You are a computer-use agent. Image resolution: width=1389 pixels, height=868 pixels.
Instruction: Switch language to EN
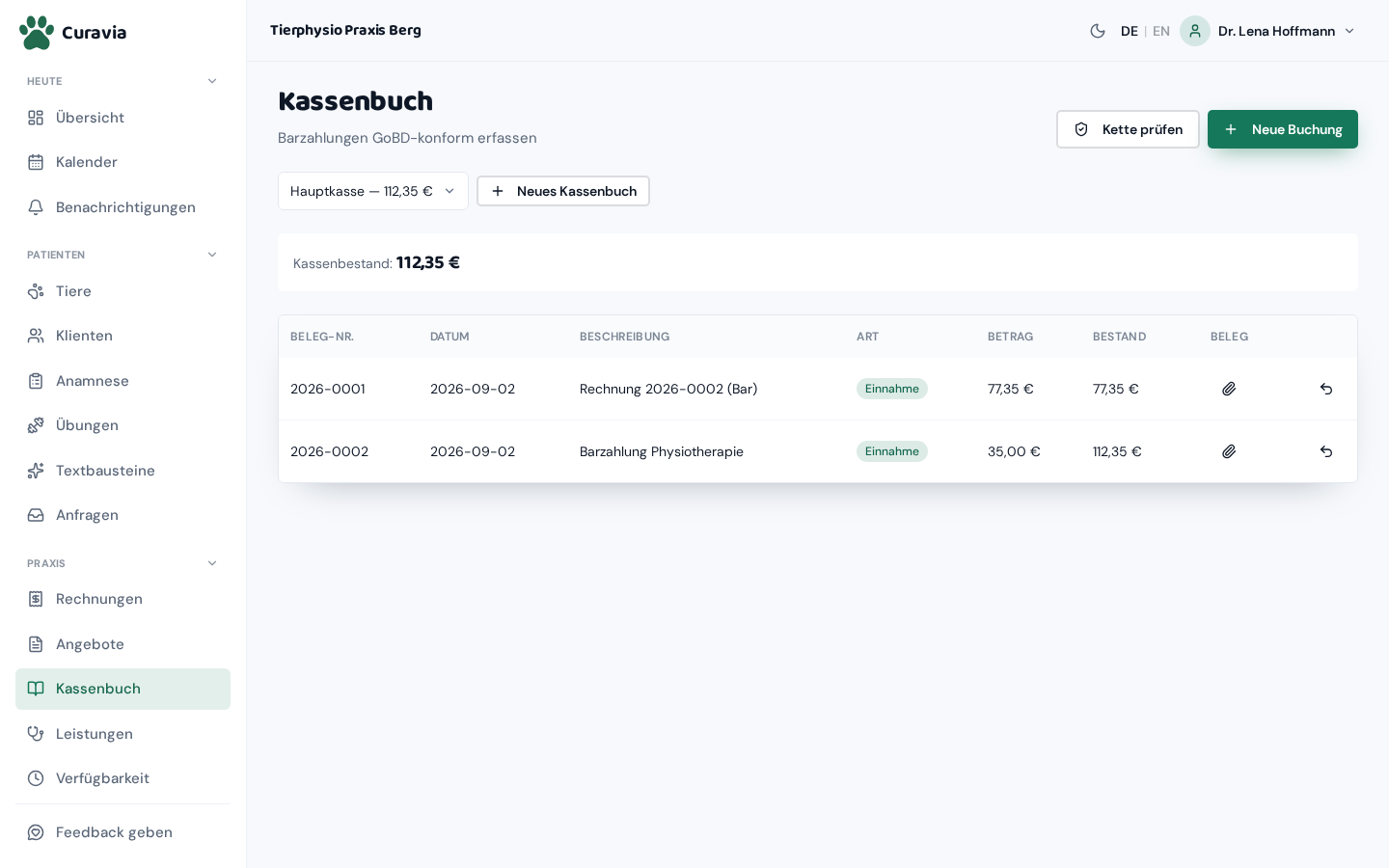(x=1161, y=31)
